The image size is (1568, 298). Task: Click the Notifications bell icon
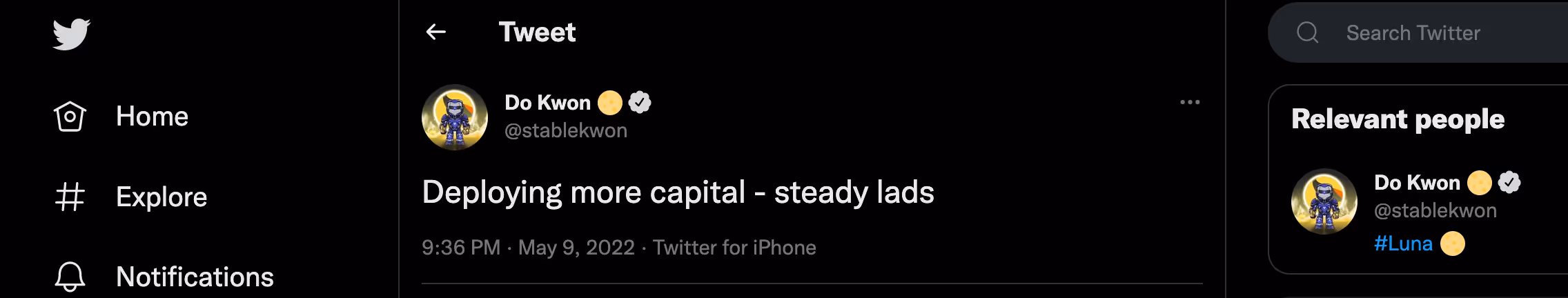click(x=70, y=277)
